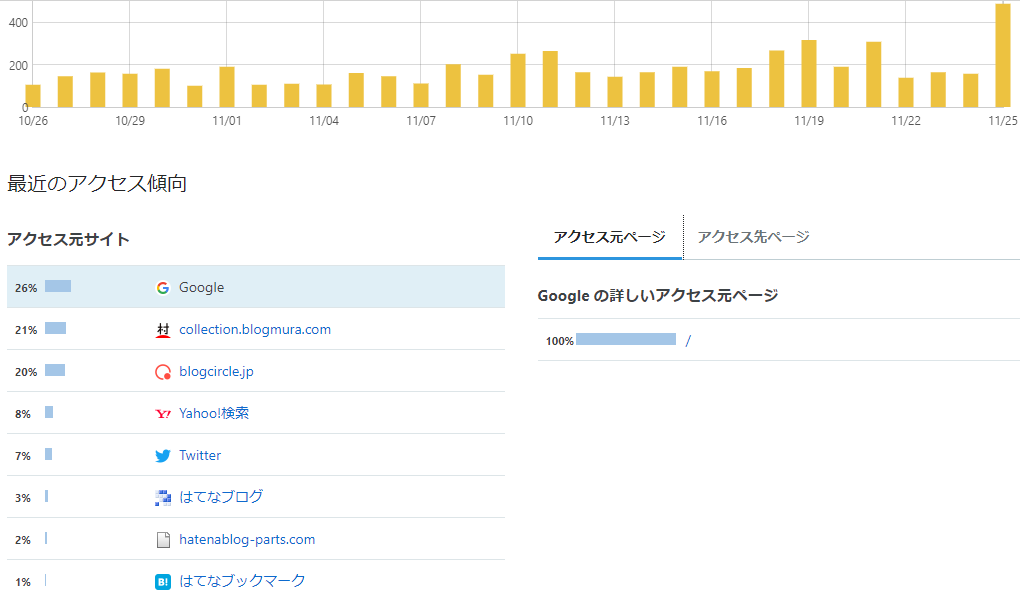This screenshot has width=1020, height=590.
Task: Click the Yahoo! Y! icon
Action: click(162, 412)
